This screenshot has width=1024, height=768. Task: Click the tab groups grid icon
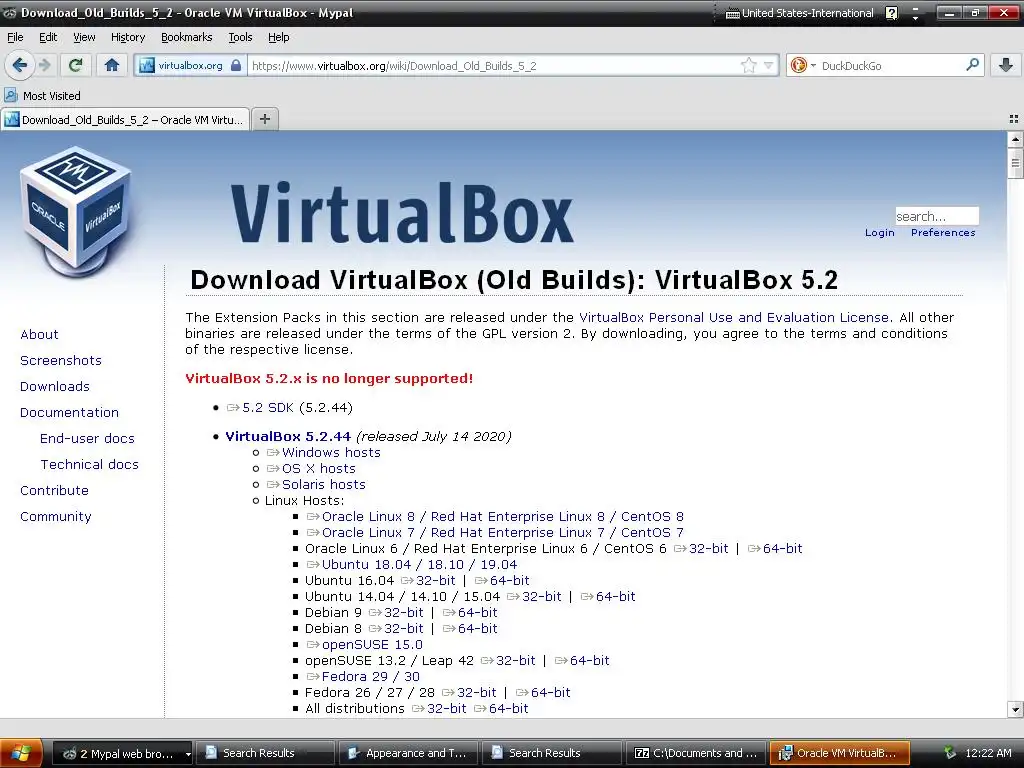click(1014, 119)
